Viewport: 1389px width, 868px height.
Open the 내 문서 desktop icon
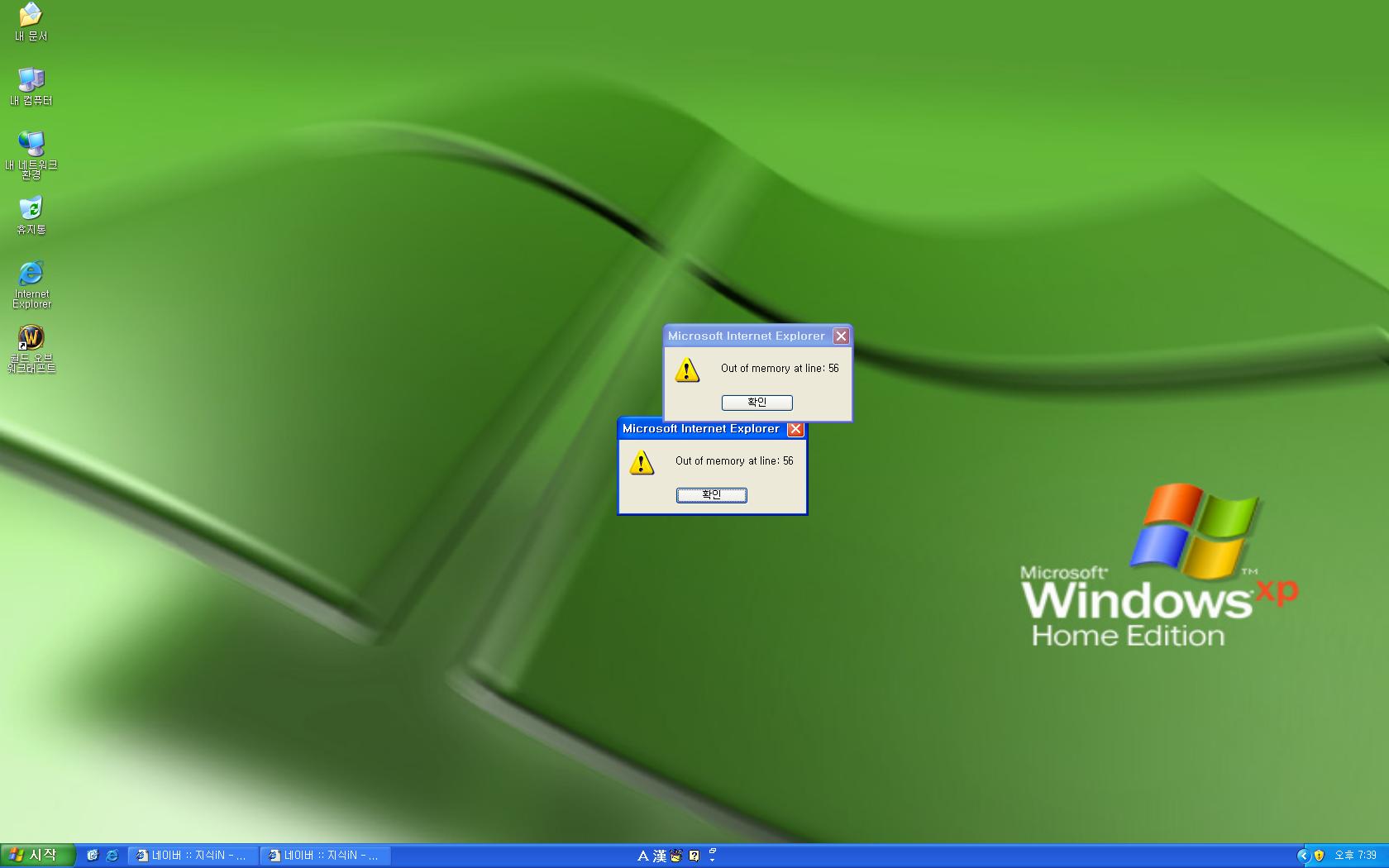click(31, 22)
